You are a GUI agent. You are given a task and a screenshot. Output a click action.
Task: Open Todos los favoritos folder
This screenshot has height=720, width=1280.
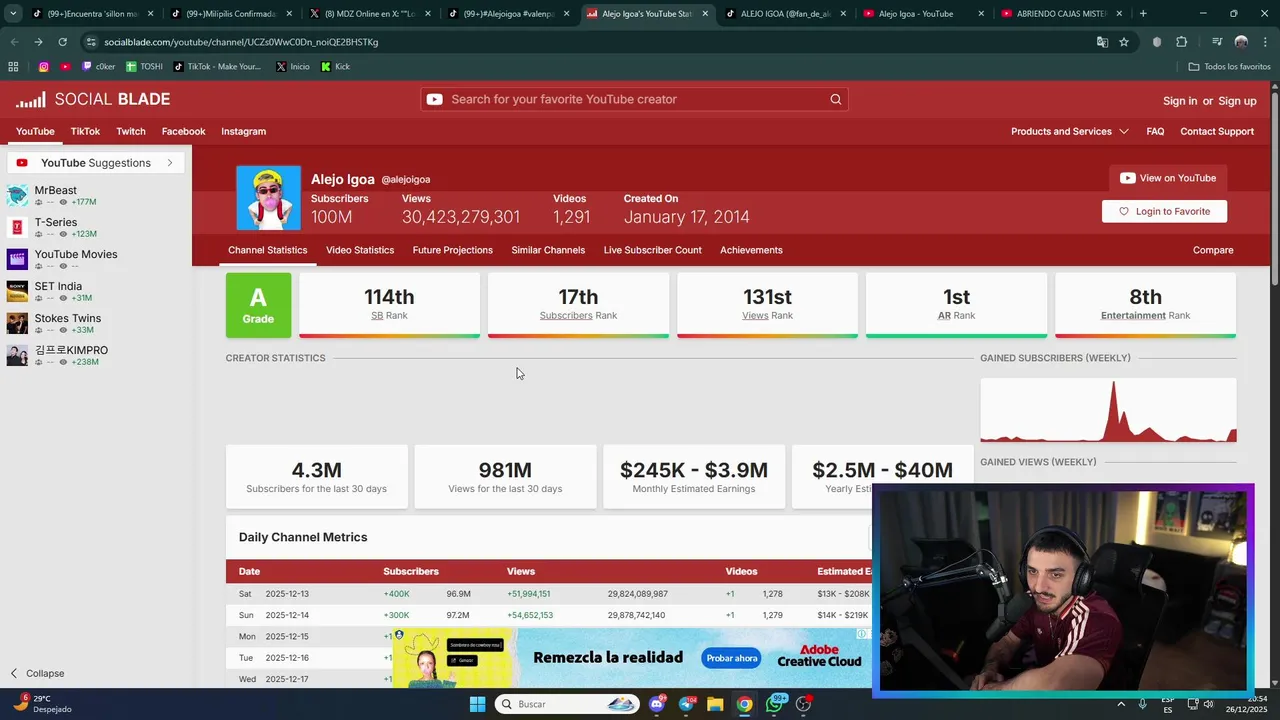(x=1229, y=67)
